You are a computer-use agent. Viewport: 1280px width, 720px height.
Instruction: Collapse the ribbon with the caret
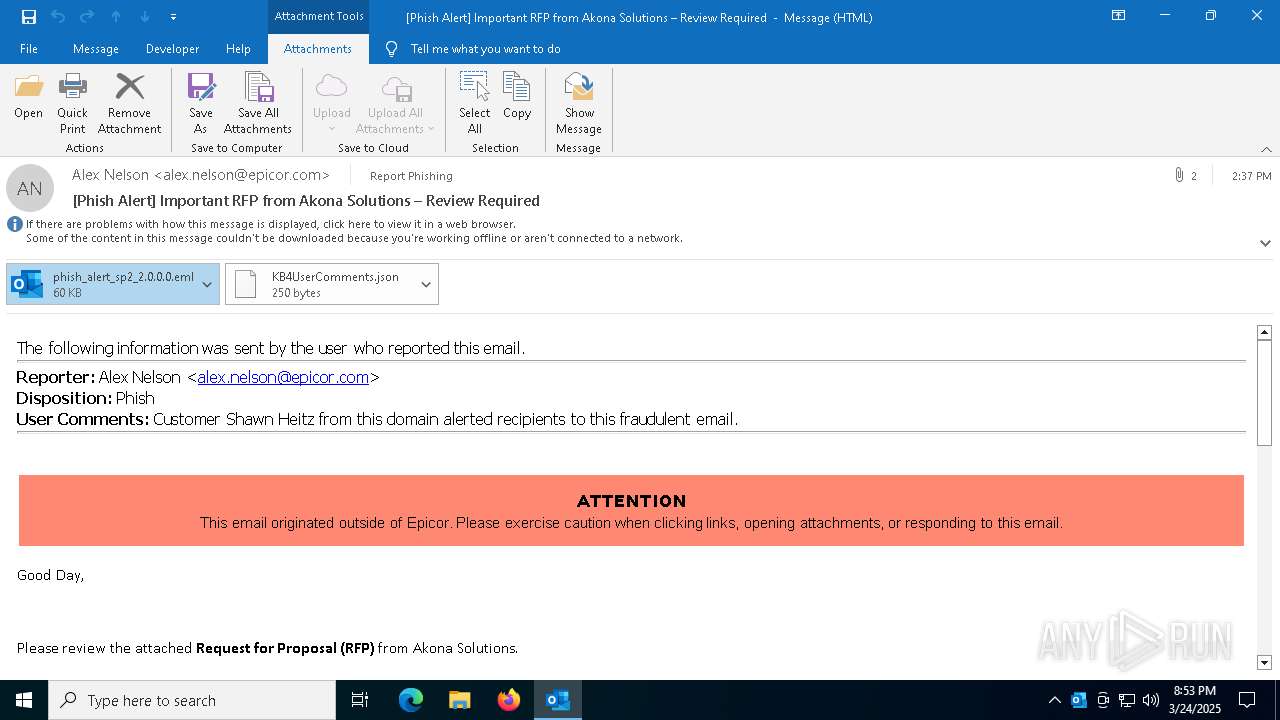(1266, 149)
